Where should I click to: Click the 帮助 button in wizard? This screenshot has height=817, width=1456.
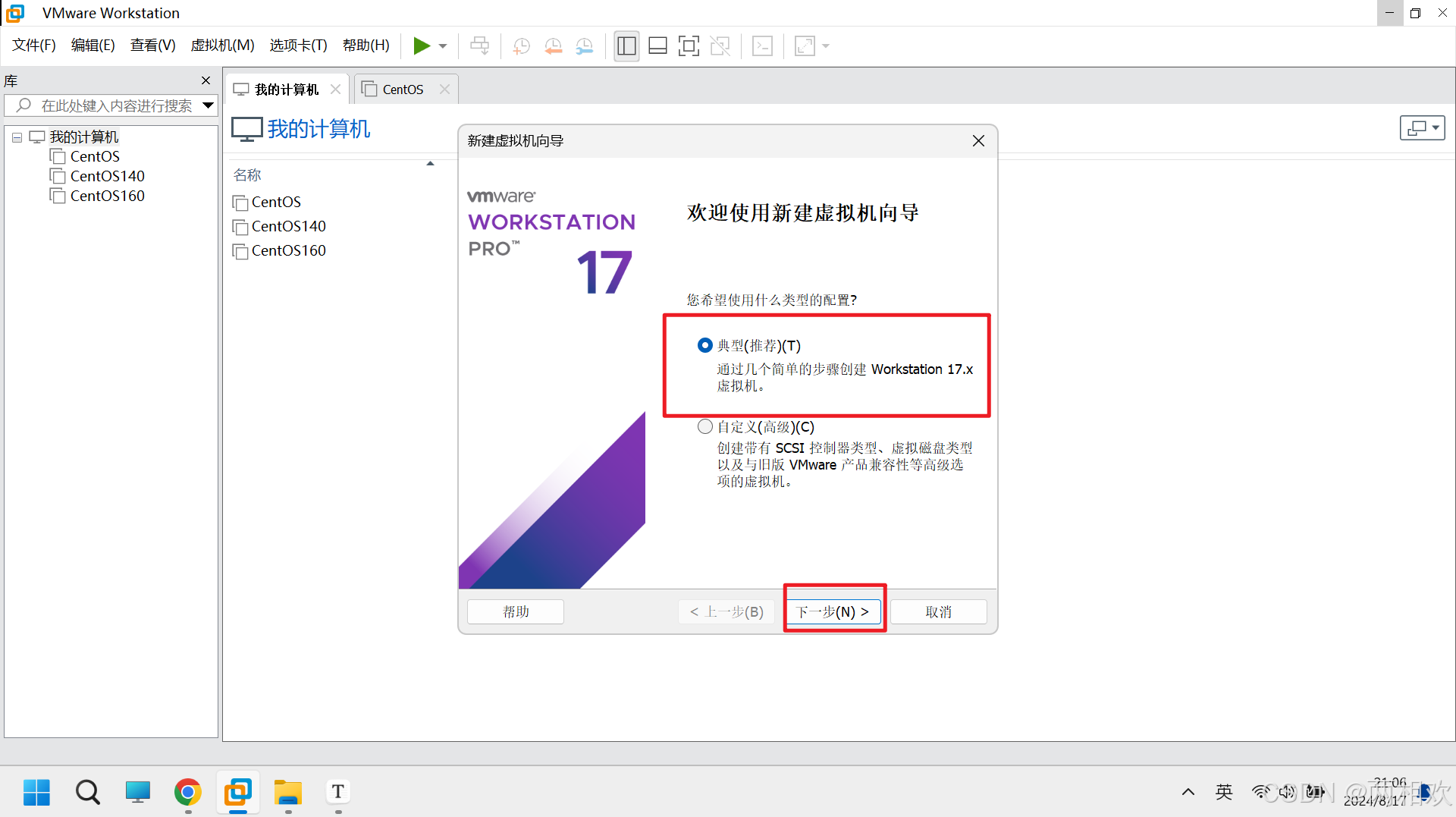(516, 611)
